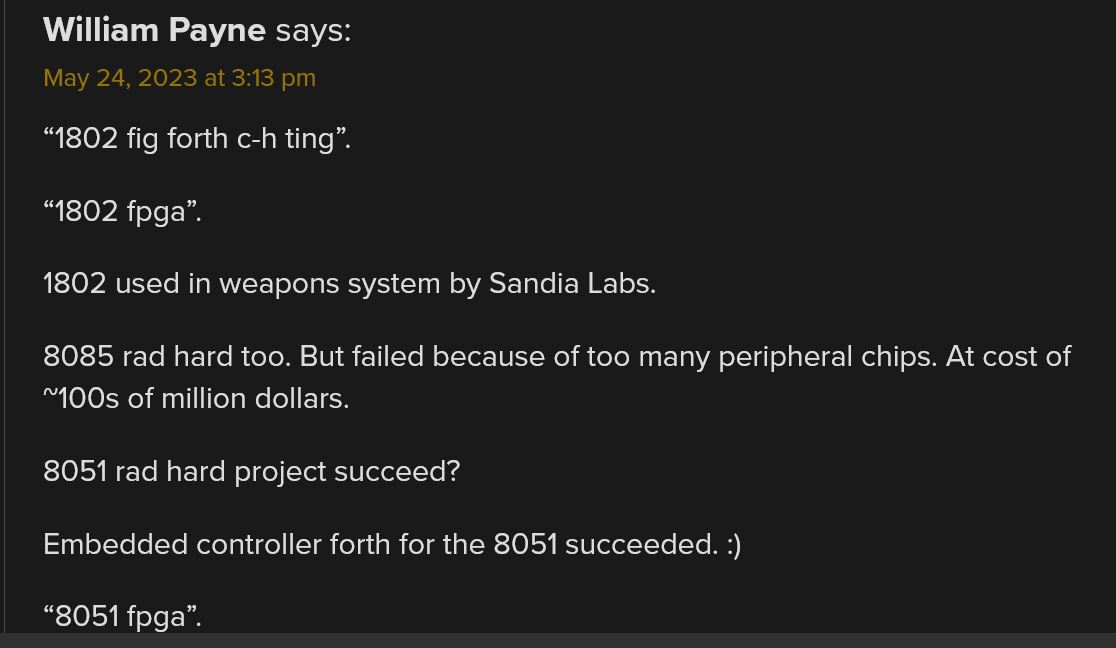Click "8085 rad hard too" sentence start
This screenshot has width=1116, height=648.
coord(167,356)
